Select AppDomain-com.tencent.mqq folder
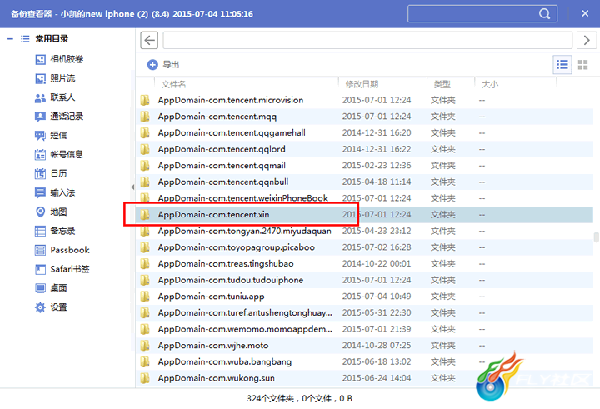Screen dimensions: 600x409 pos(217,116)
